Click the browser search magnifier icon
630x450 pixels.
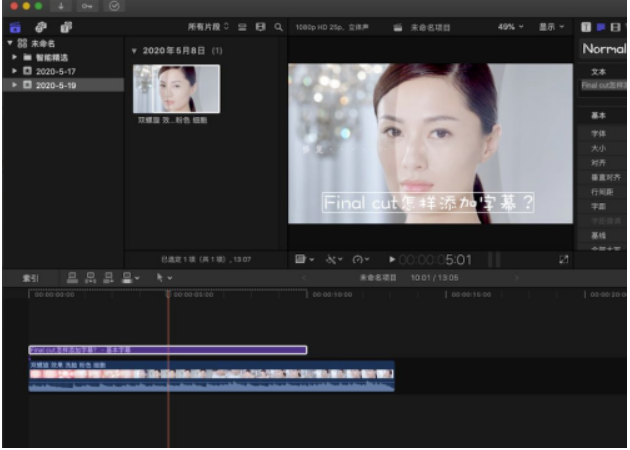coord(278,27)
